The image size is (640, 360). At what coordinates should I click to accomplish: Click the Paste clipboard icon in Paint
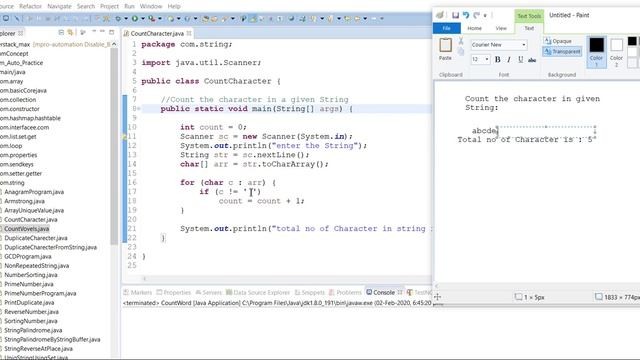coord(445,45)
